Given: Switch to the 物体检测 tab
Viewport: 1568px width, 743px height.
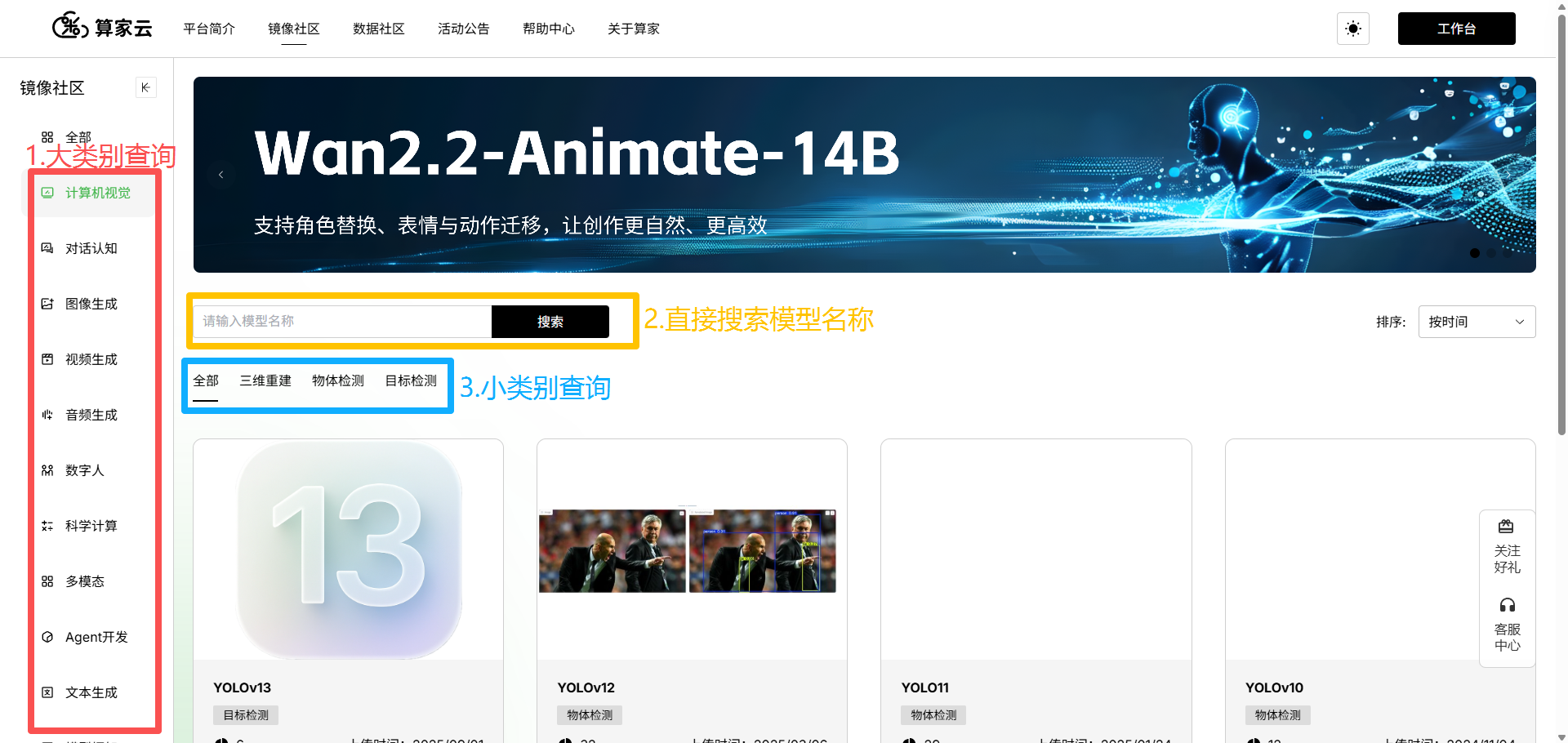Looking at the screenshot, I should [338, 380].
